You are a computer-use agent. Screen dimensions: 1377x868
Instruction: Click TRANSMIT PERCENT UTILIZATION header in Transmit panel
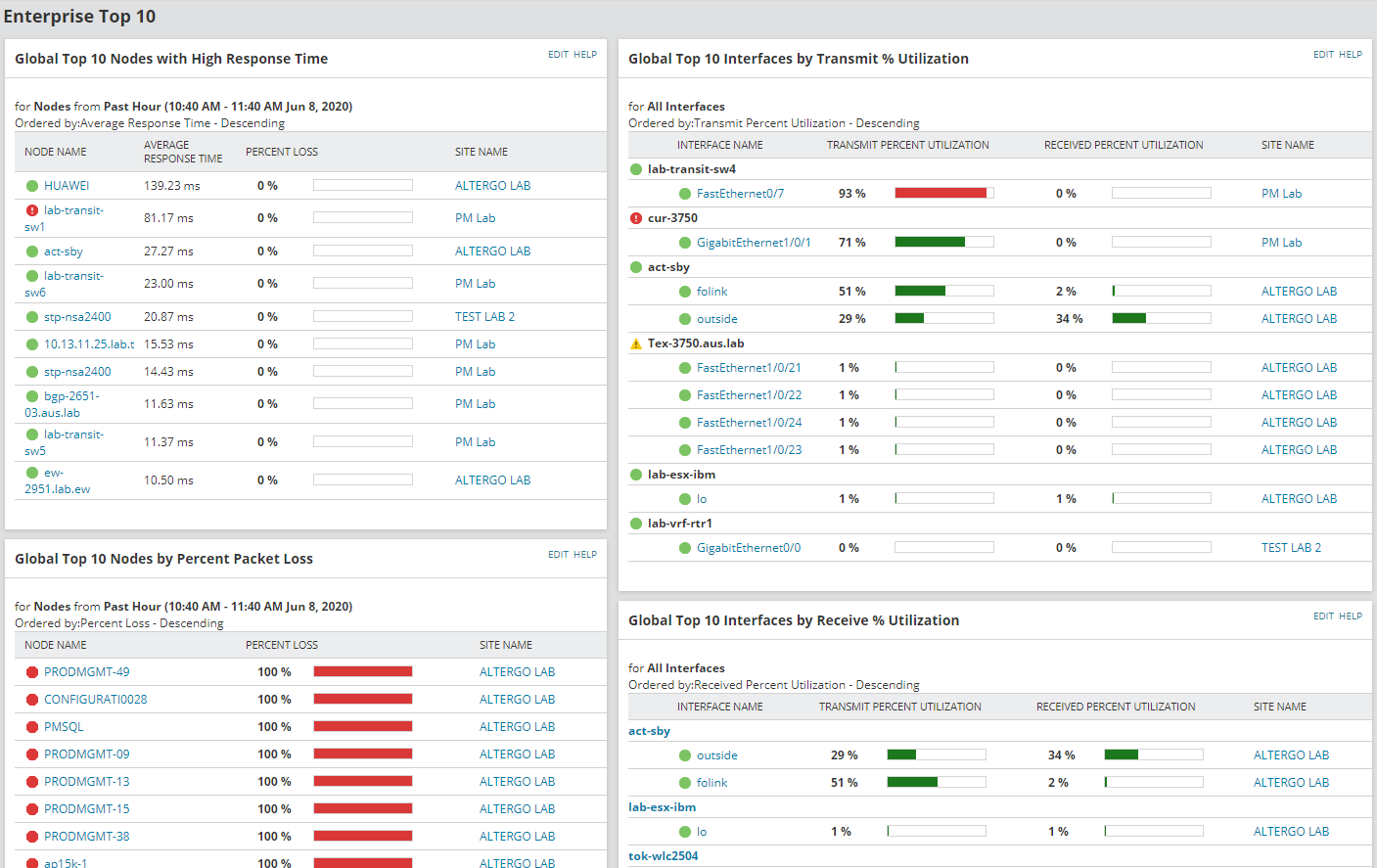coord(908,145)
